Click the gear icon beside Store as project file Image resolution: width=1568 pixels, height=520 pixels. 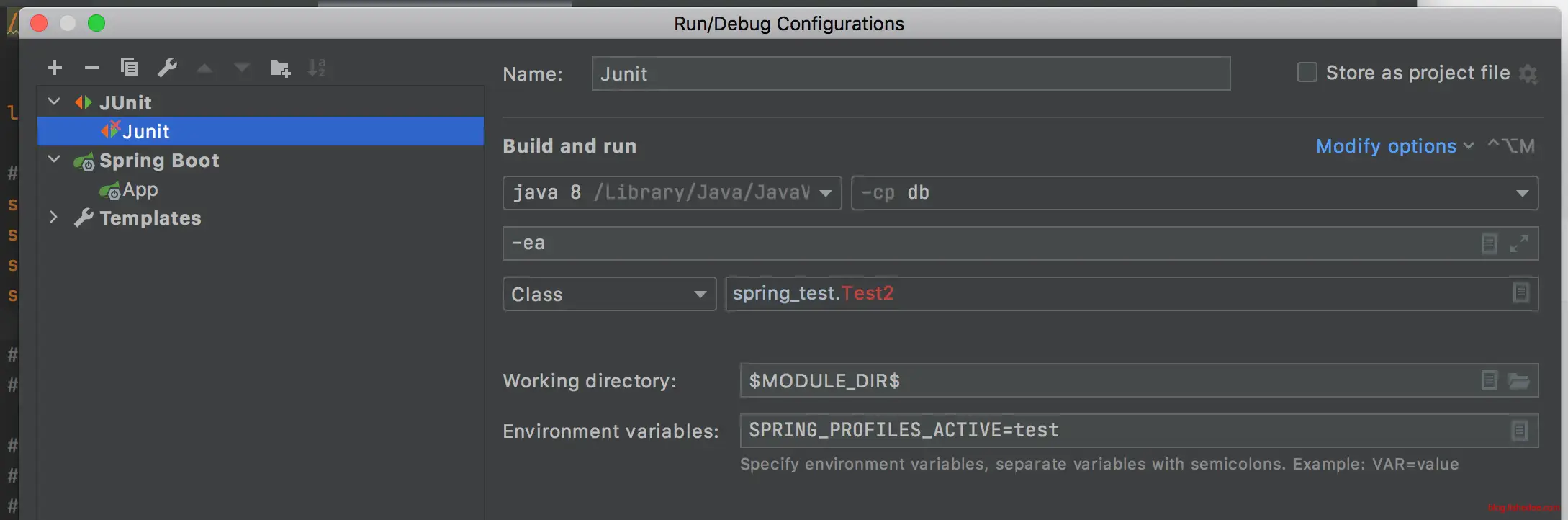pos(1528,73)
